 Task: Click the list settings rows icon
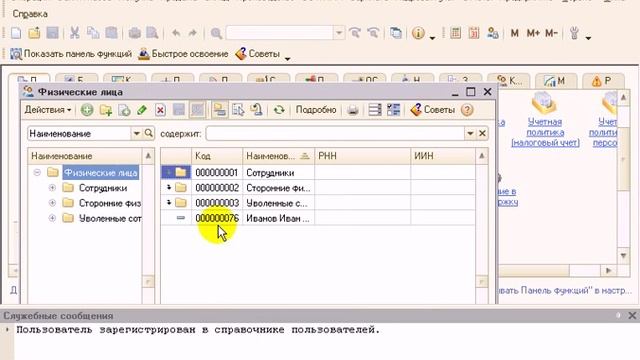[375, 110]
